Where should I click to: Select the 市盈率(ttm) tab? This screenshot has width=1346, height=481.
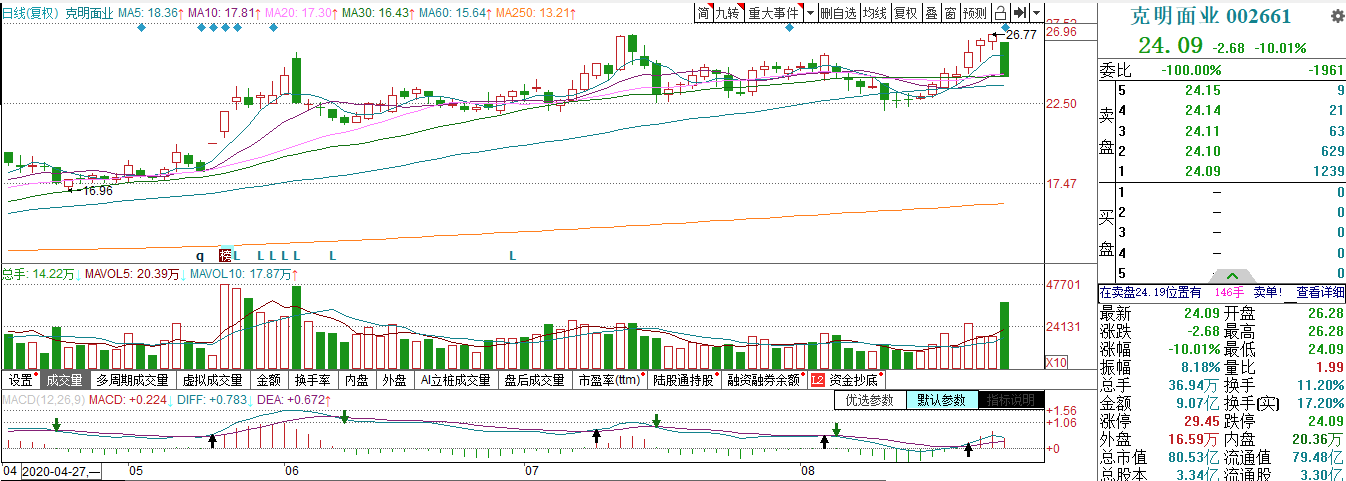[609, 380]
